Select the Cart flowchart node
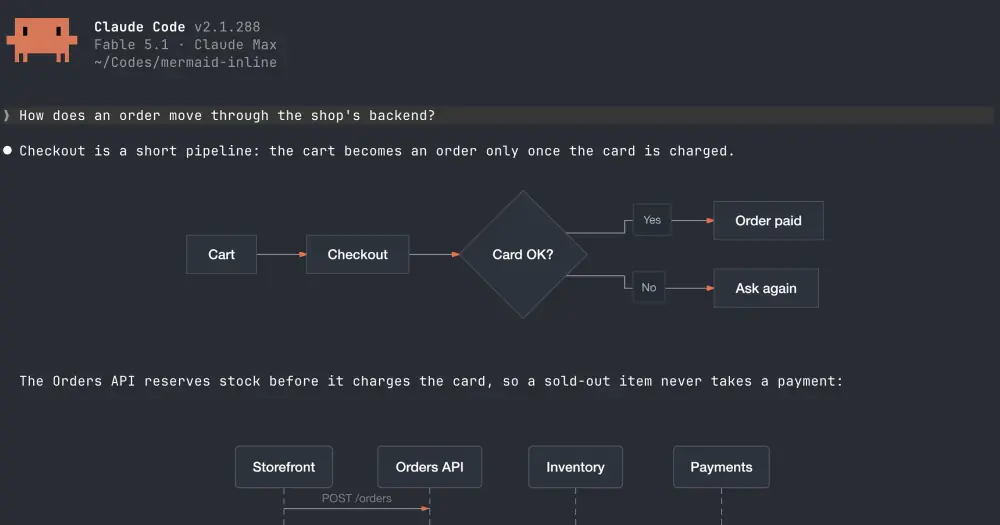Image resolution: width=1000 pixels, height=525 pixels. (221, 255)
